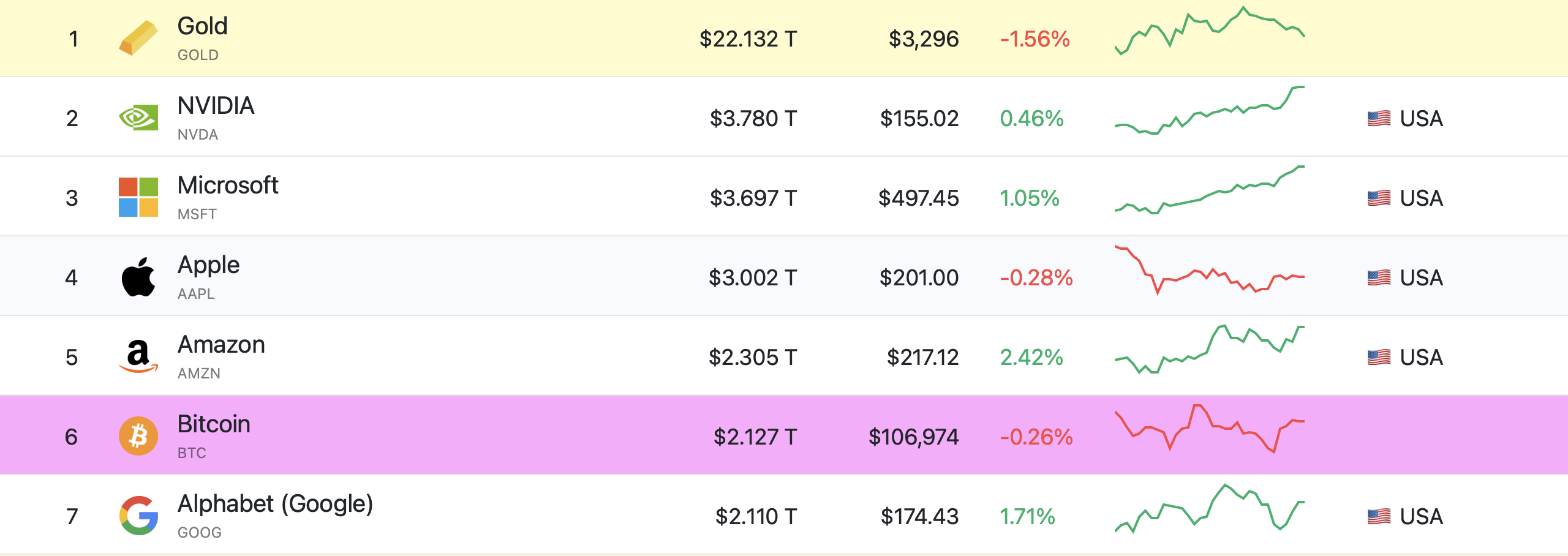This screenshot has width=1568, height=556.
Task: Click the Gold price trend sparkline
Action: [x=1210, y=31]
